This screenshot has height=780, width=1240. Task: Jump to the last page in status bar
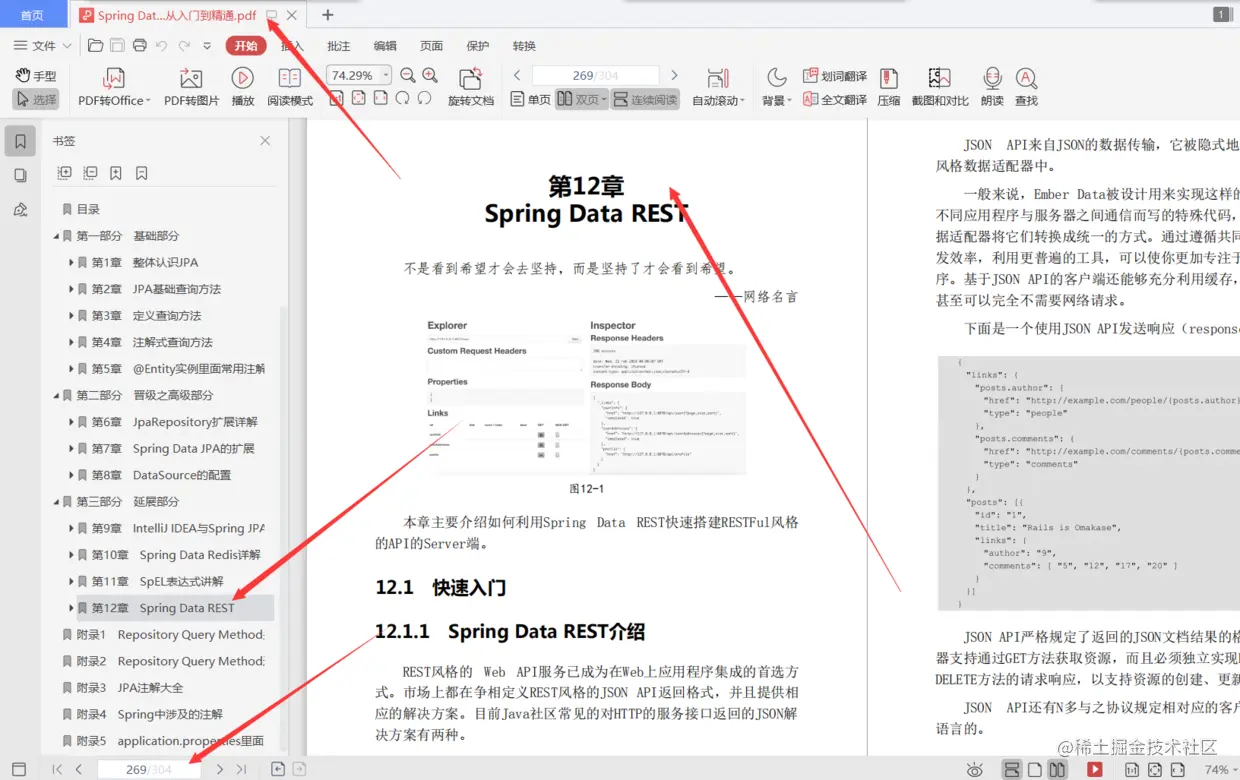(241, 769)
